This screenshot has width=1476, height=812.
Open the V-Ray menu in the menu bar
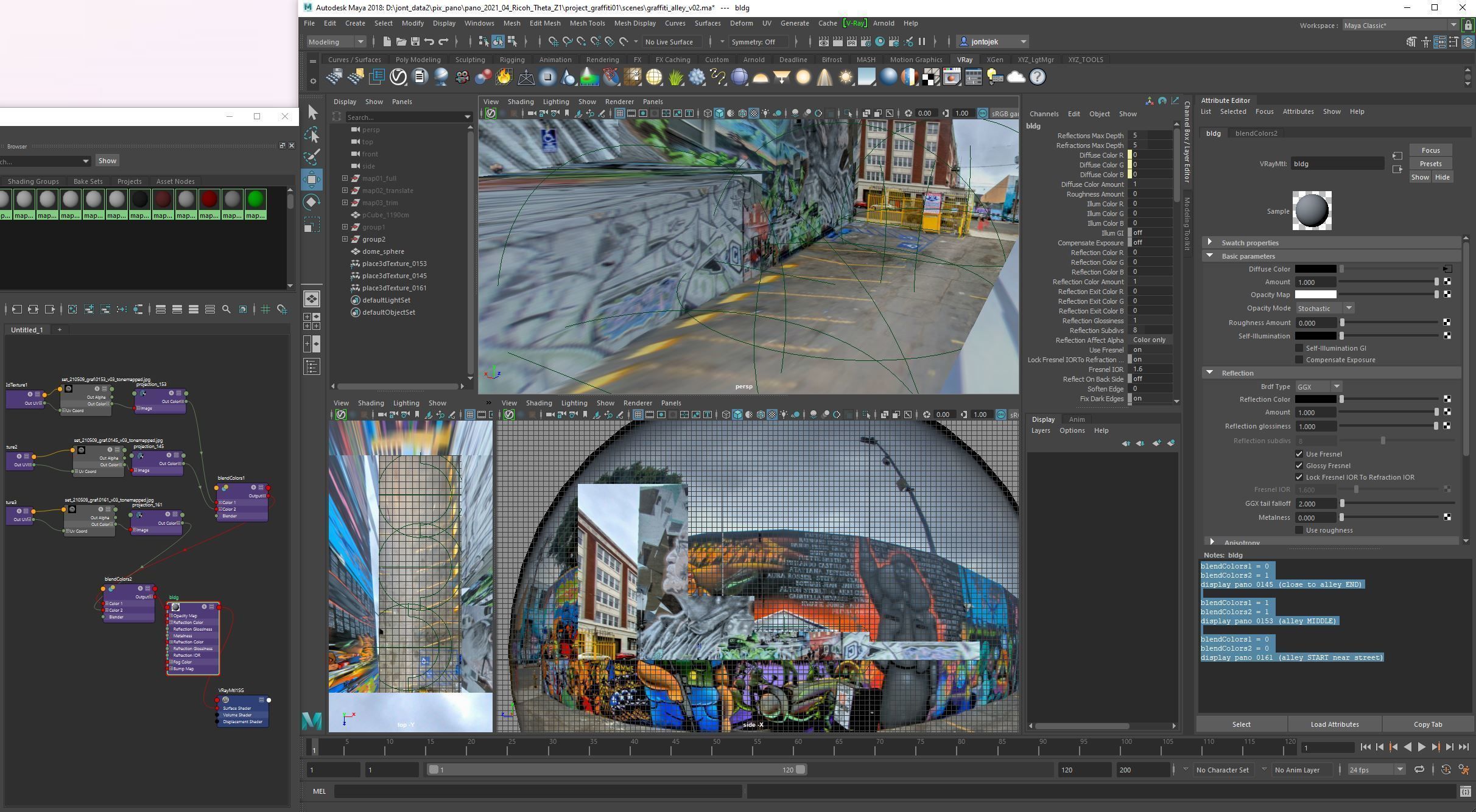point(854,23)
